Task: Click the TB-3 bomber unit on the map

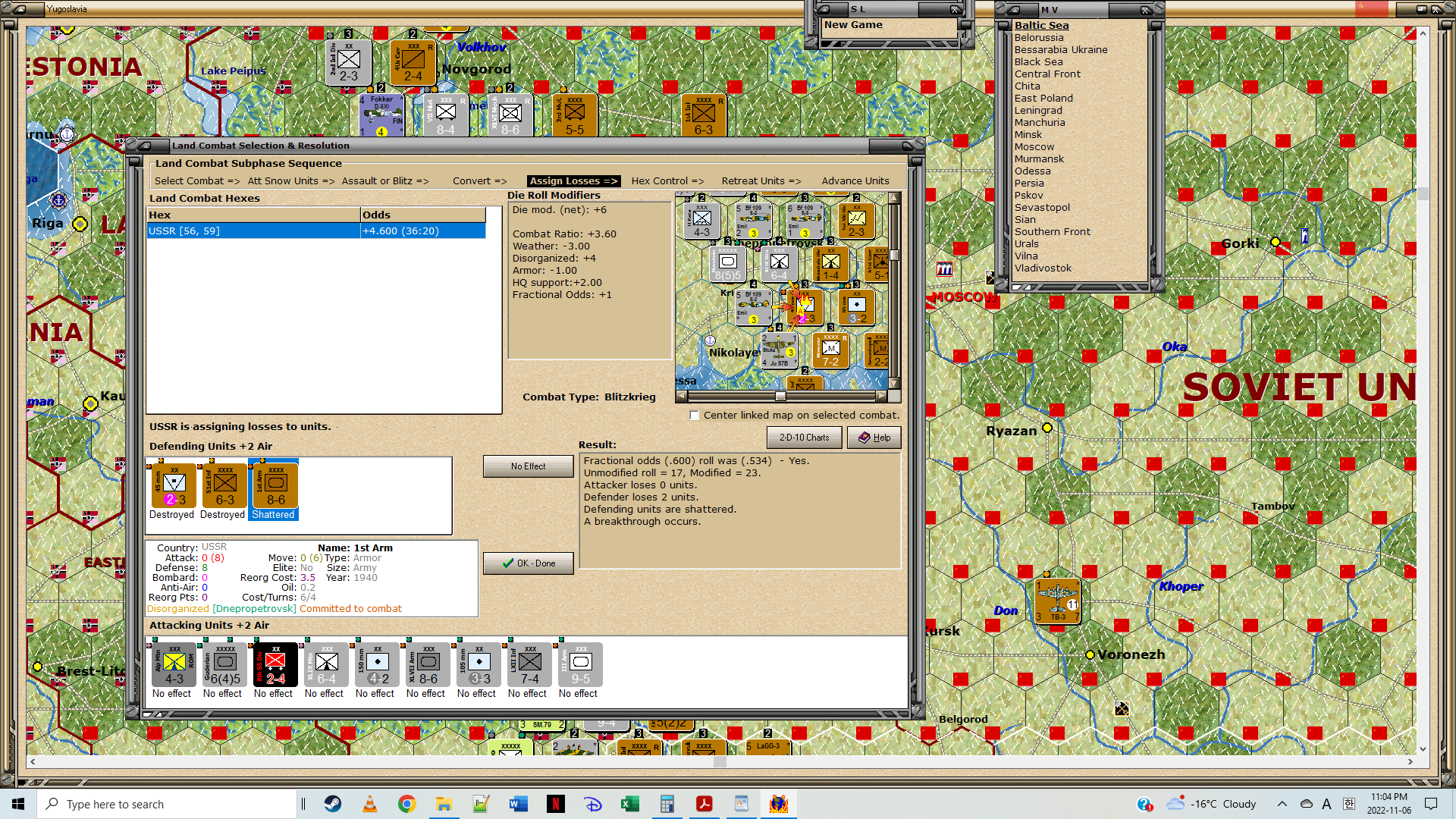Action: 1057,600
